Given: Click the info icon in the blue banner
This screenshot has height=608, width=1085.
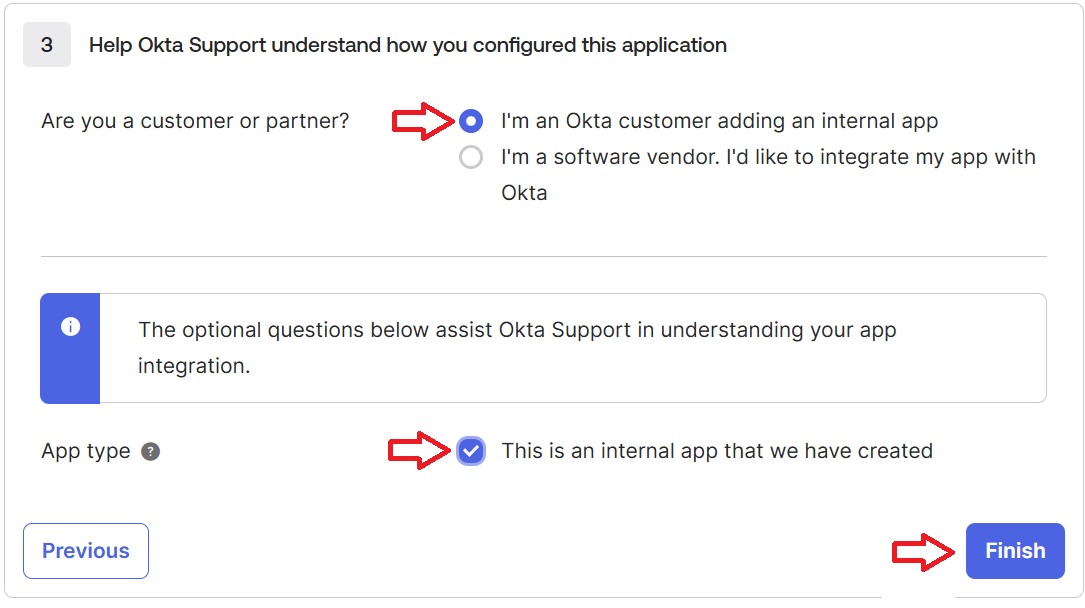Looking at the screenshot, I should [x=70, y=327].
